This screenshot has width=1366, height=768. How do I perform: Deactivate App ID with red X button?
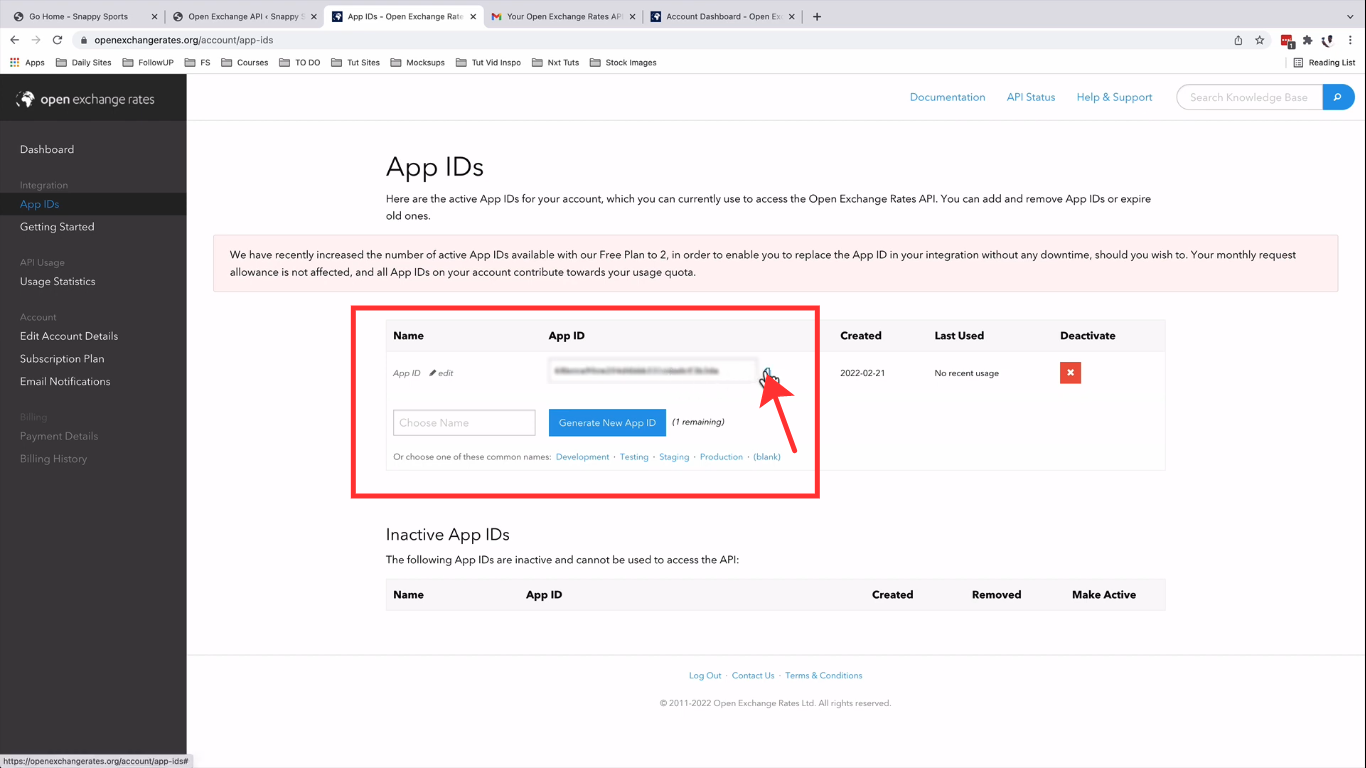coord(1071,373)
